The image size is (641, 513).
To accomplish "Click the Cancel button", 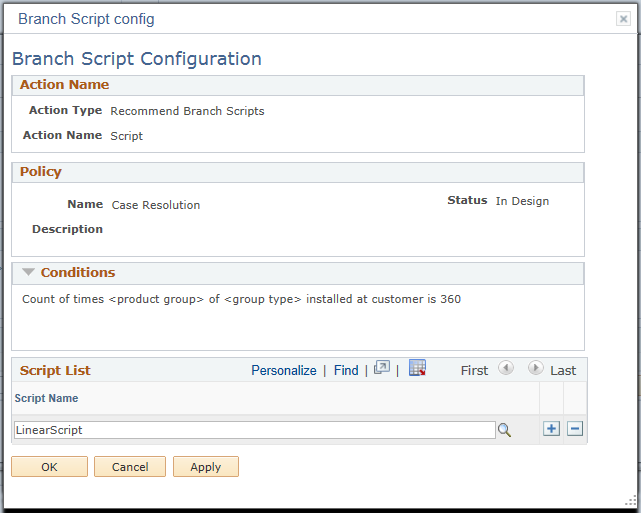I will (x=130, y=467).
